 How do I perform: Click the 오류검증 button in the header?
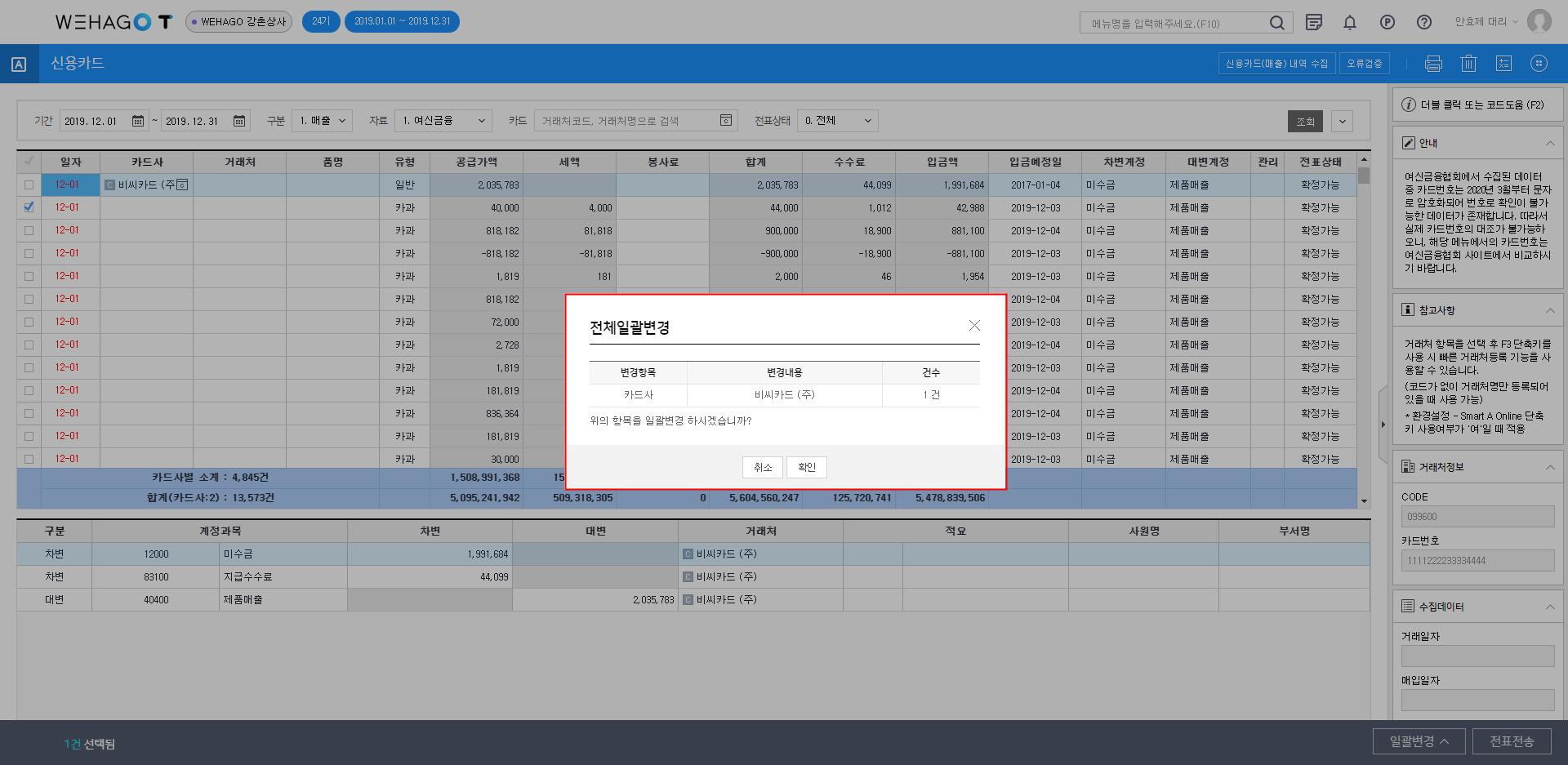click(1365, 64)
